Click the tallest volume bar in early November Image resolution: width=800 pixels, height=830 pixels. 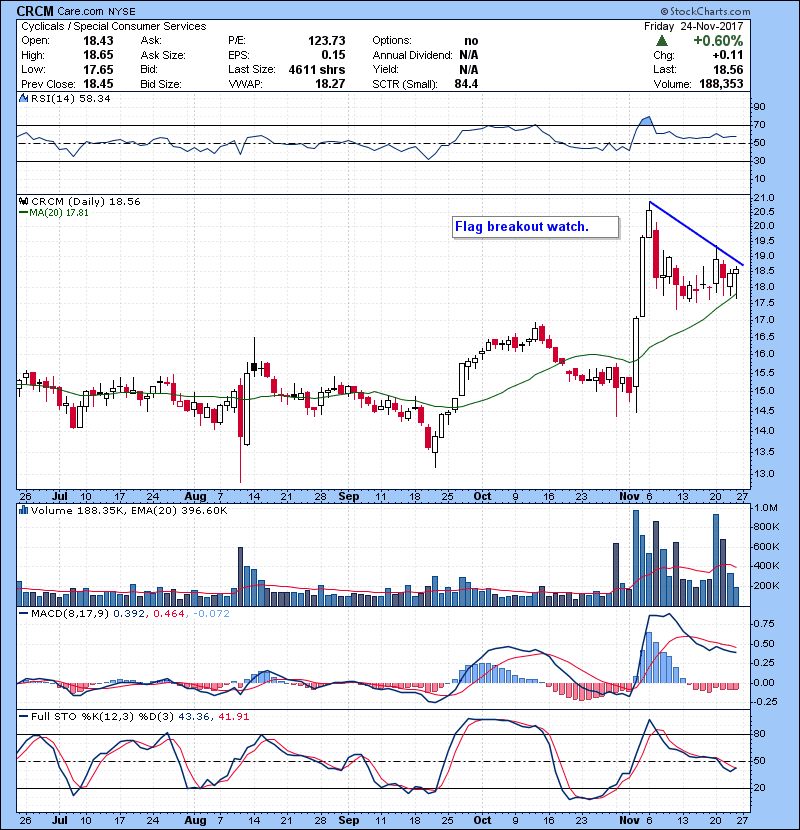pos(636,558)
